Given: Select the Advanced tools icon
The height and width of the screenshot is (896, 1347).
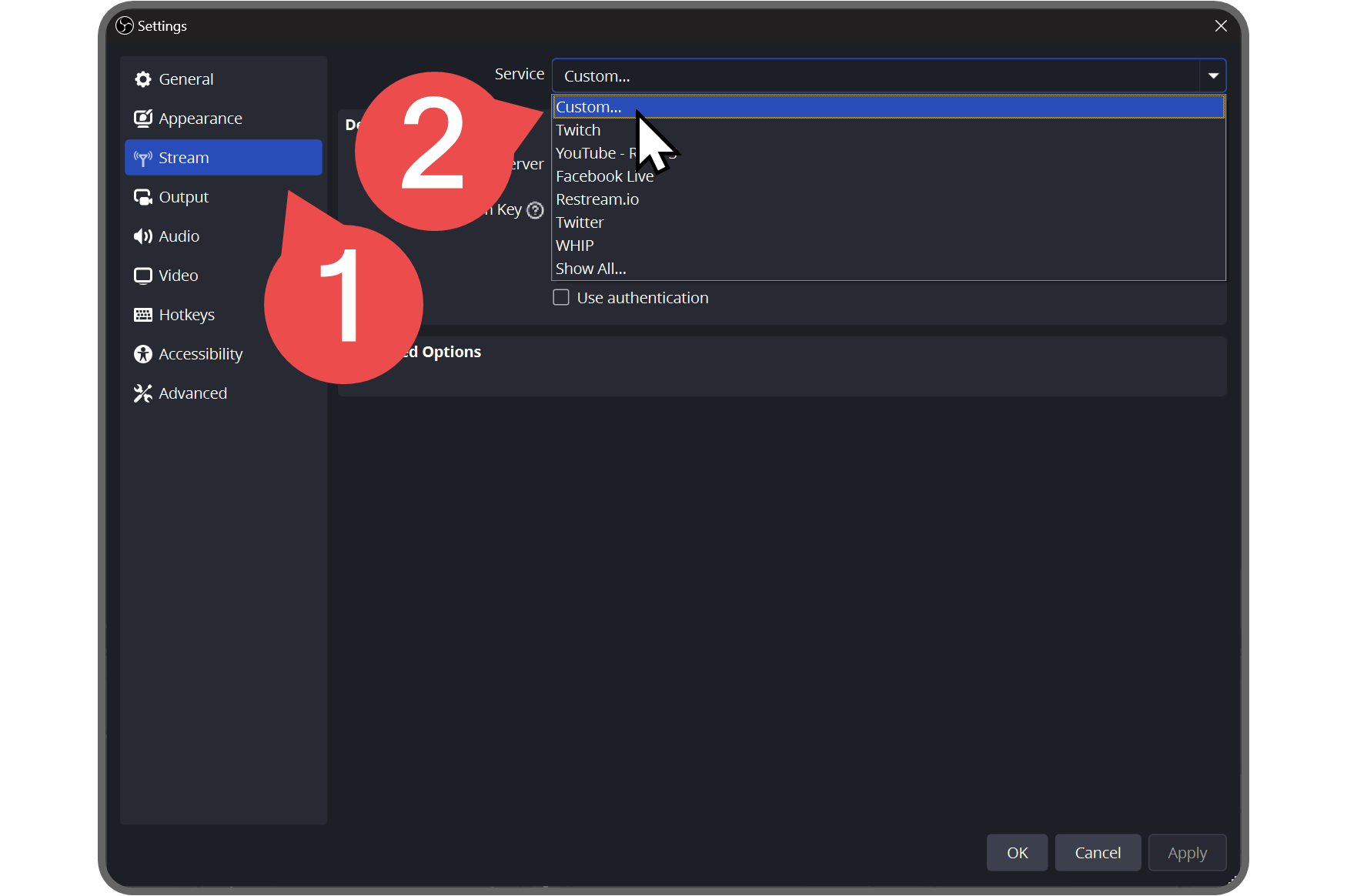Looking at the screenshot, I should pos(142,393).
